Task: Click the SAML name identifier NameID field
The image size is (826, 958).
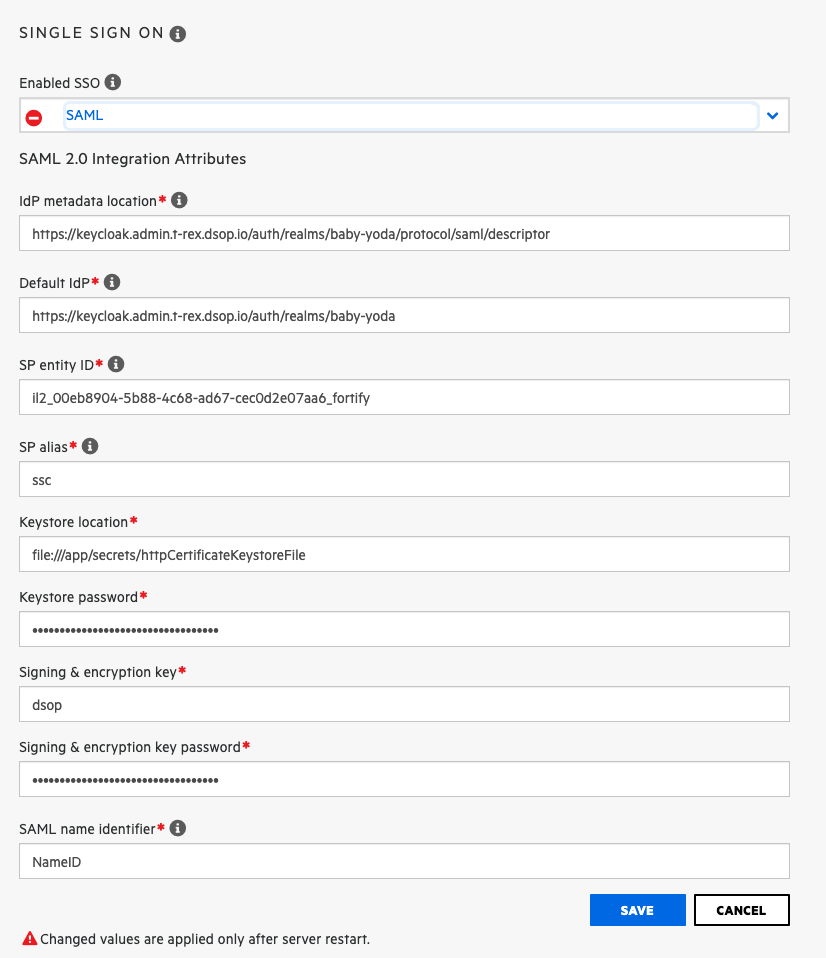Action: [403, 861]
